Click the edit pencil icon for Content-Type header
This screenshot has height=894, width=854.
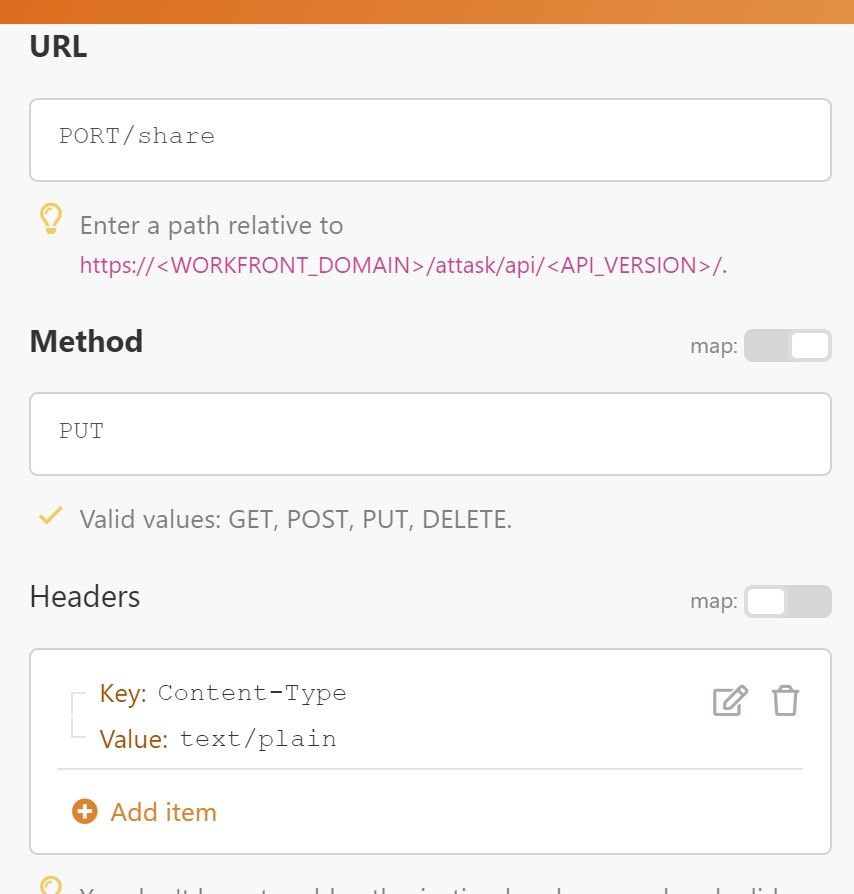(730, 701)
